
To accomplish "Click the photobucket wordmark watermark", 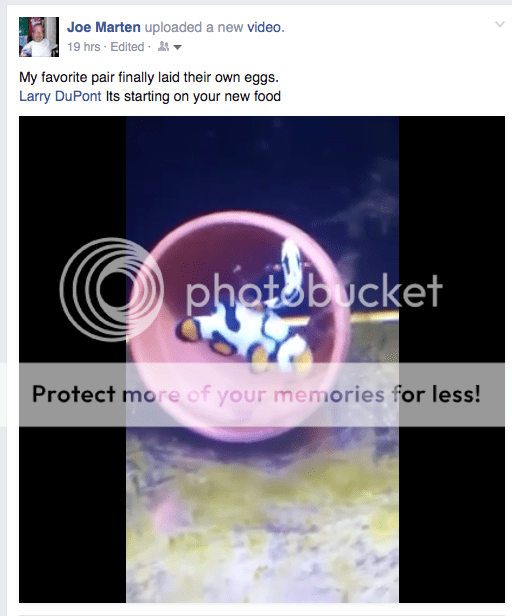I will coord(314,291).
